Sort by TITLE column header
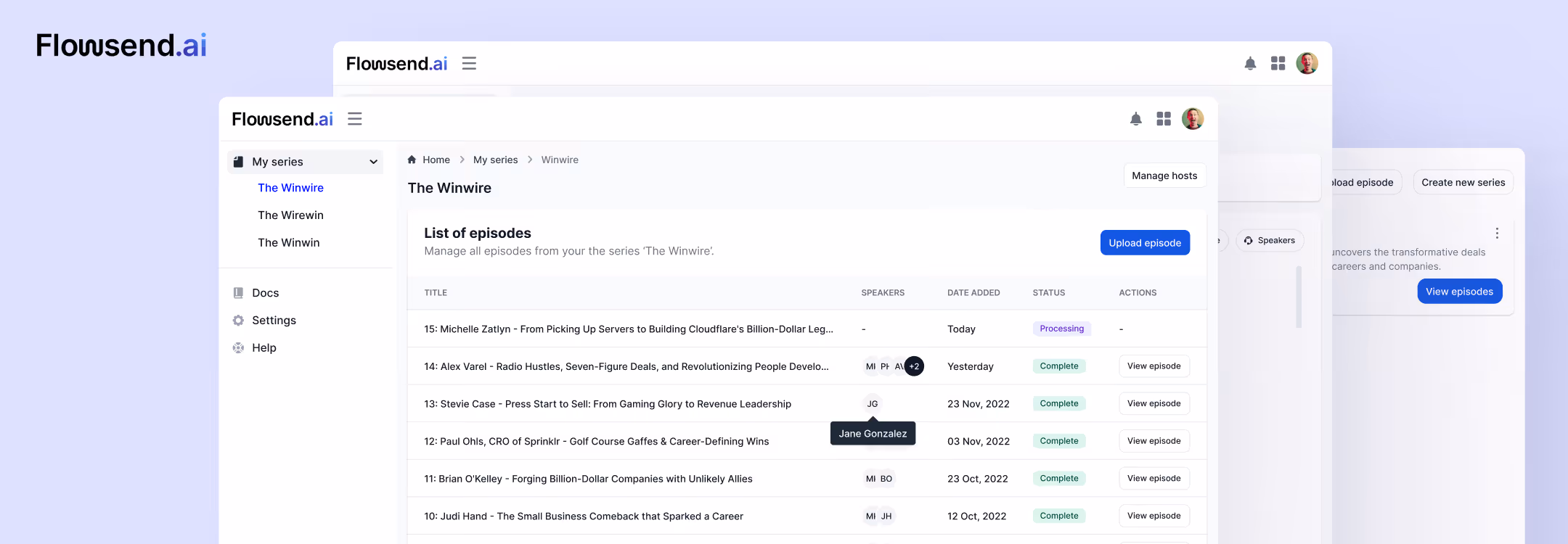The height and width of the screenshot is (544, 1568). click(x=436, y=293)
